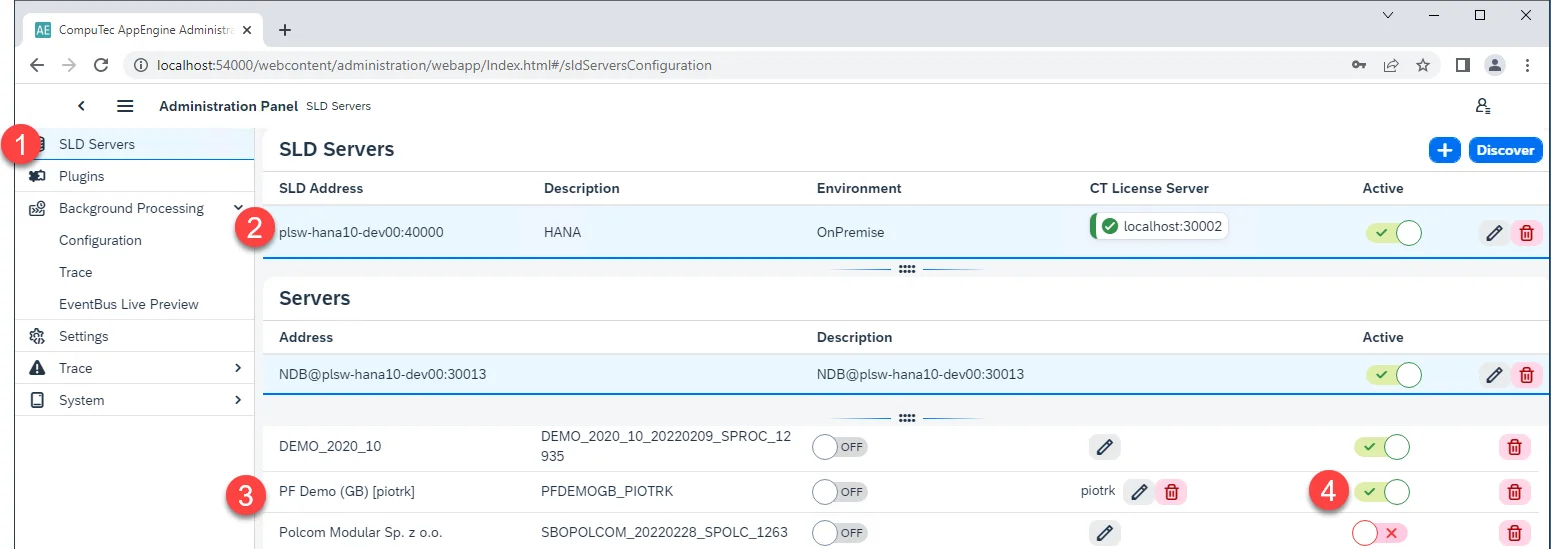The image size is (1551, 549).
Task: Delete the PF Demo (GB) company row
Action: click(1514, 492)
